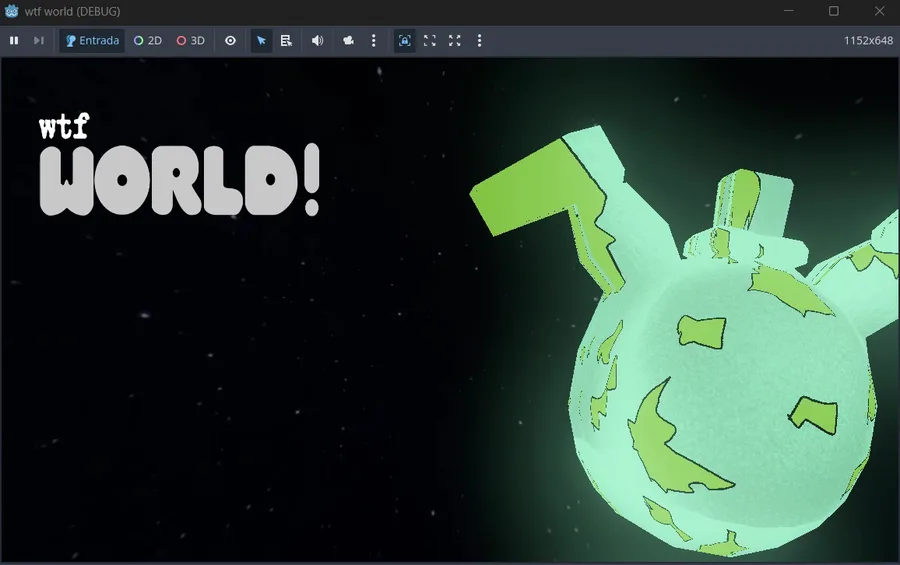Mute the game audio
The image size is (900, 565).
point(317,41)
